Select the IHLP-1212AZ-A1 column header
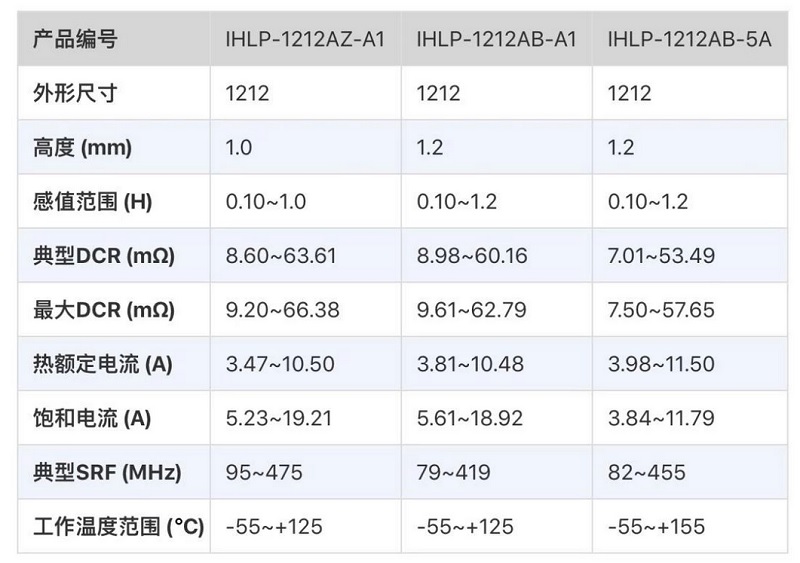The width and height of the screenshot is (800, 563). coord(305,39)
